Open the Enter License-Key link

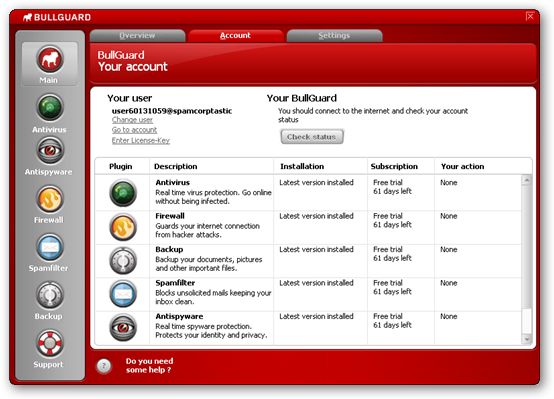[141, 140]
